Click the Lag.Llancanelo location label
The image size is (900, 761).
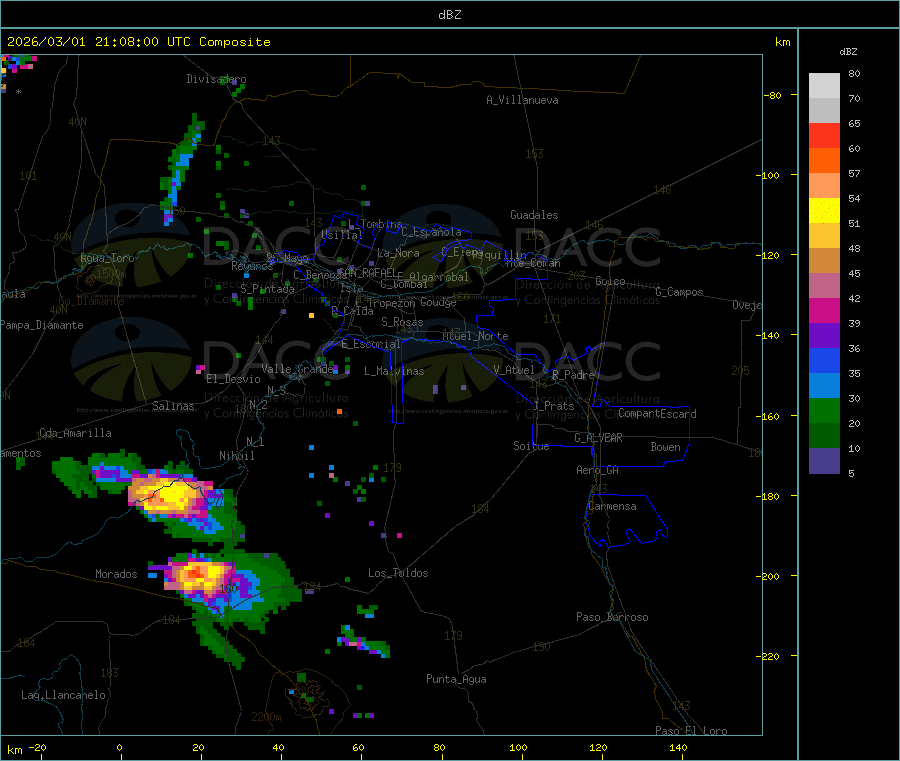click(x=63, y=695)
